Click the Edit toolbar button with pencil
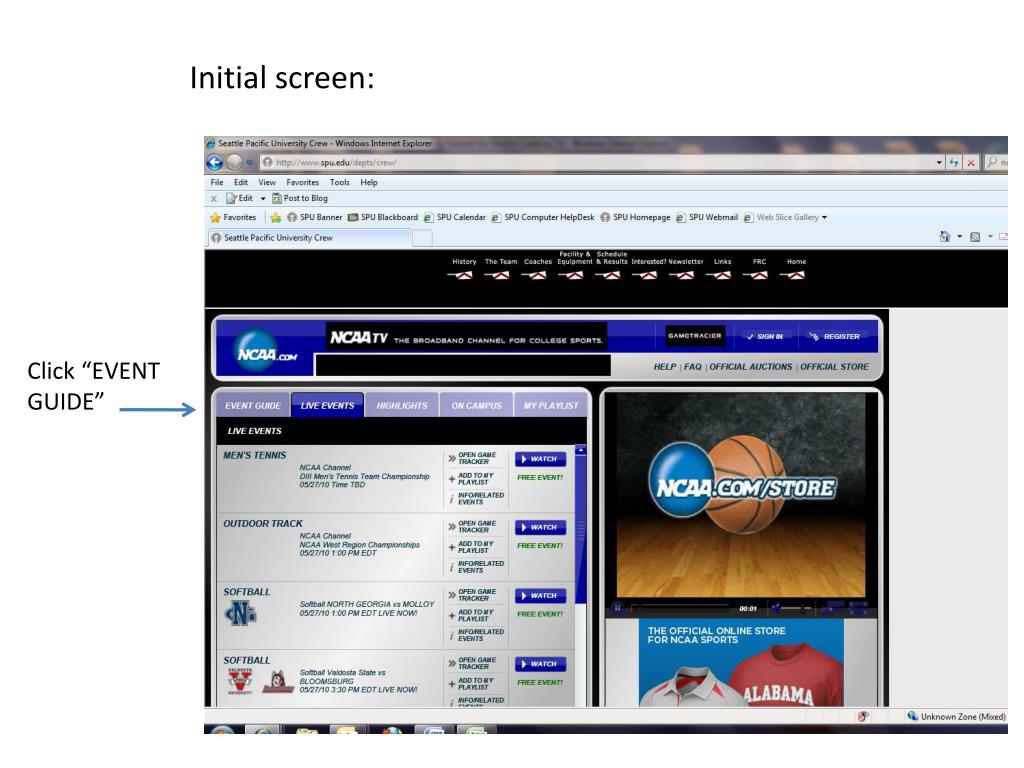 point(239,198)
